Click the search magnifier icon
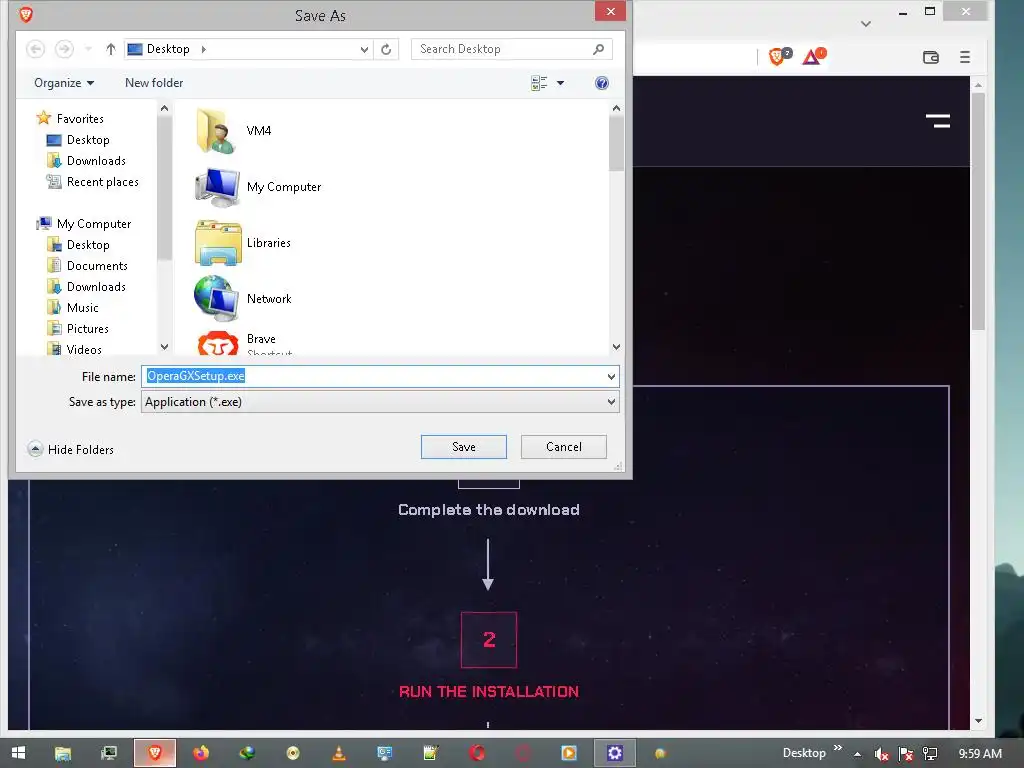 point(598,49)
